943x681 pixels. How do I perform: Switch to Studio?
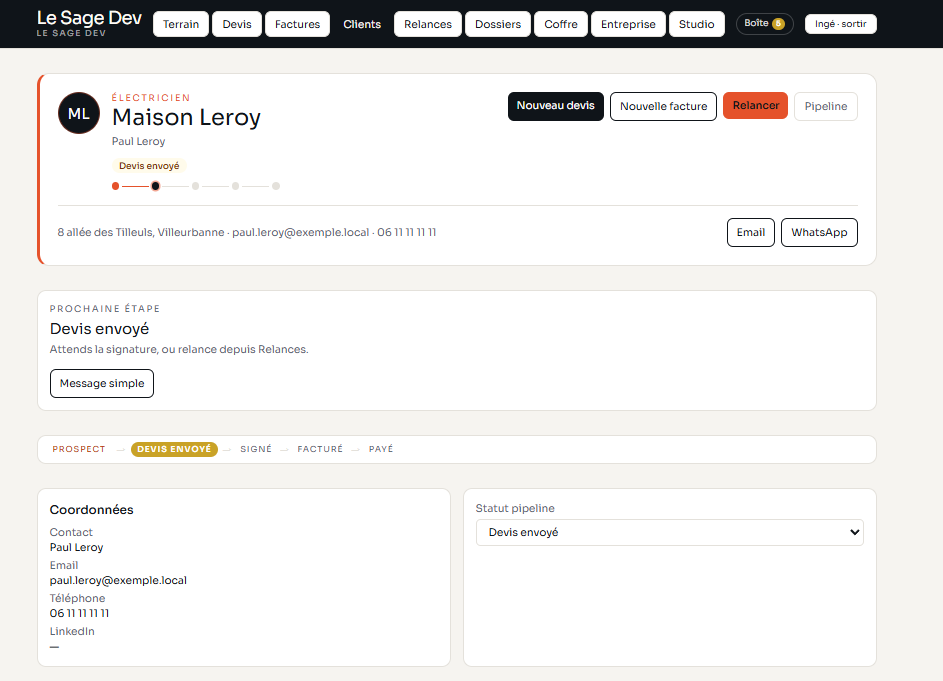click(x=696, y=24)
